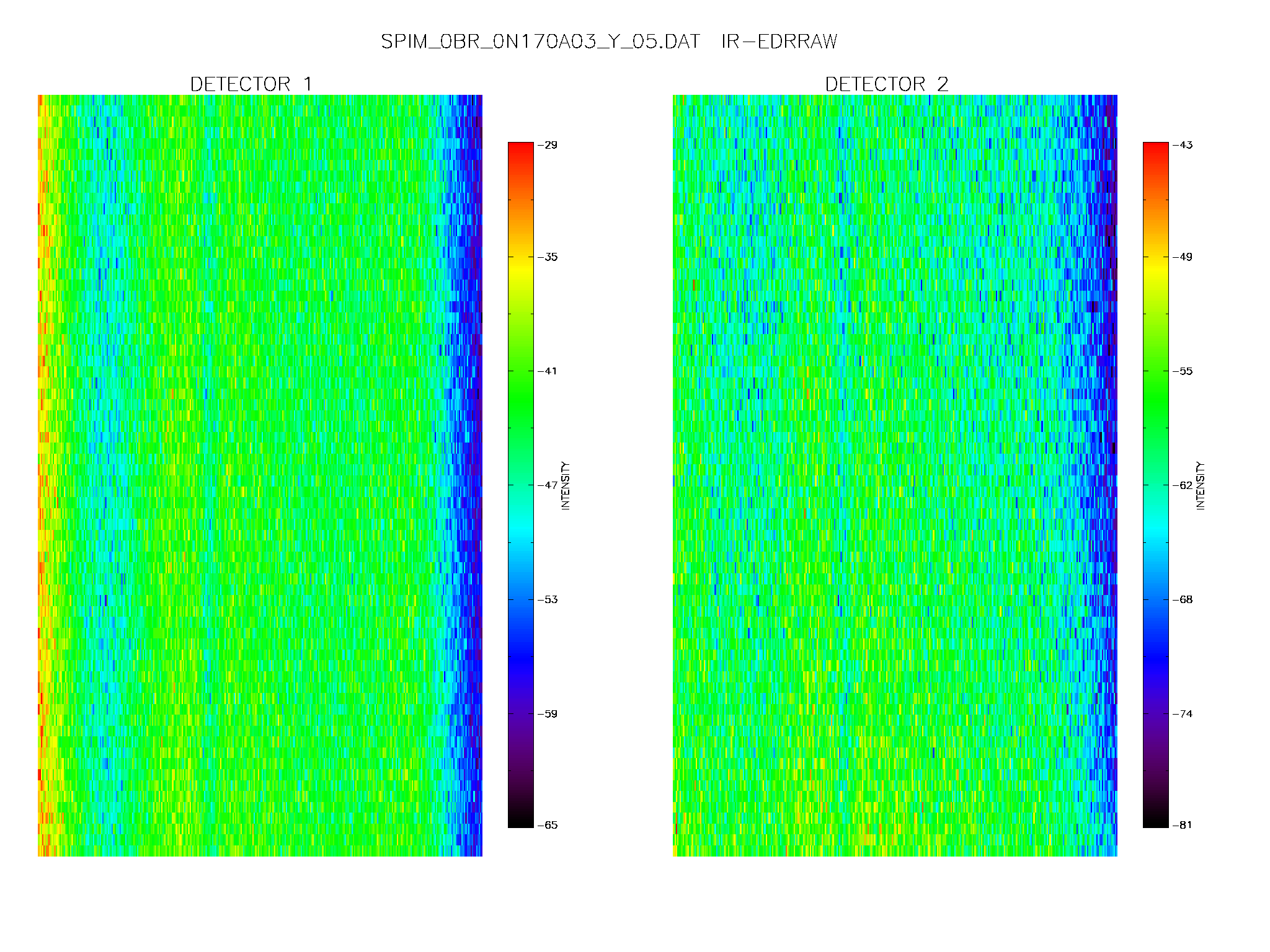Click the -29 label on Detector 1 scale

548,145
